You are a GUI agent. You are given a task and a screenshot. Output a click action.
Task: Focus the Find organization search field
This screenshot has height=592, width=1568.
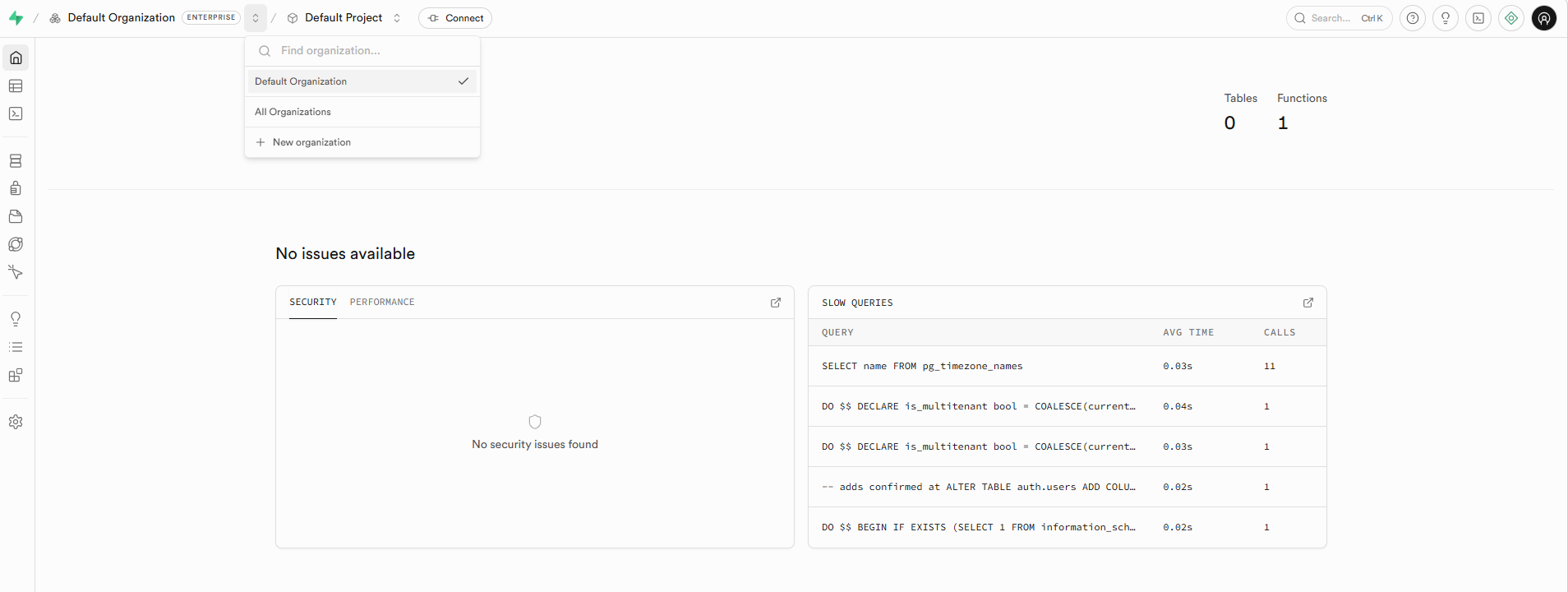point(362,51)
